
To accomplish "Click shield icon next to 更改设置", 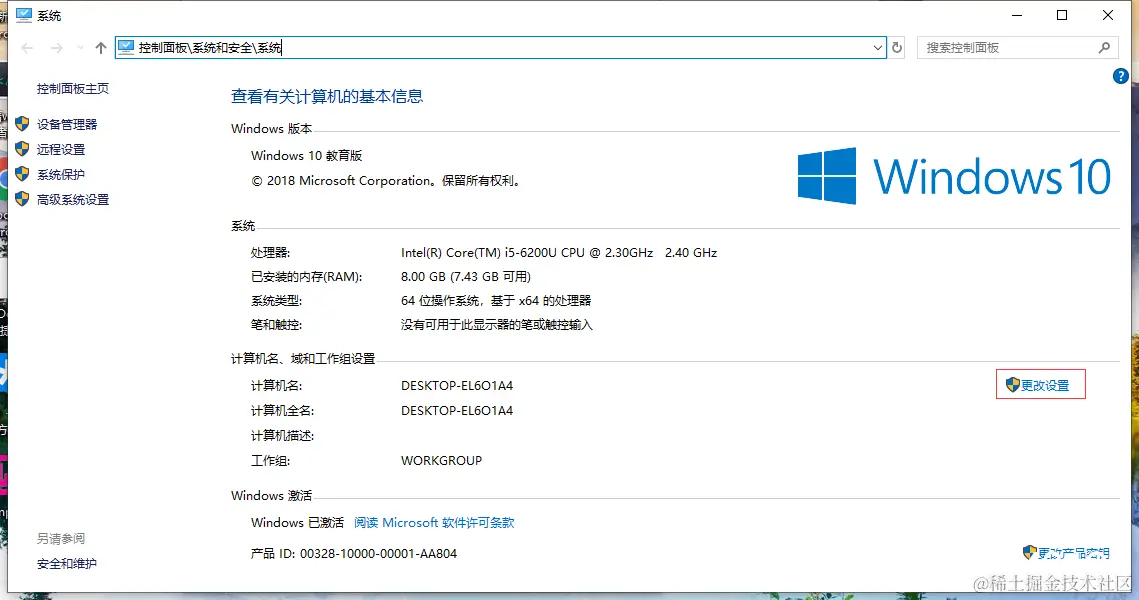I will (x=1013, y=385).
